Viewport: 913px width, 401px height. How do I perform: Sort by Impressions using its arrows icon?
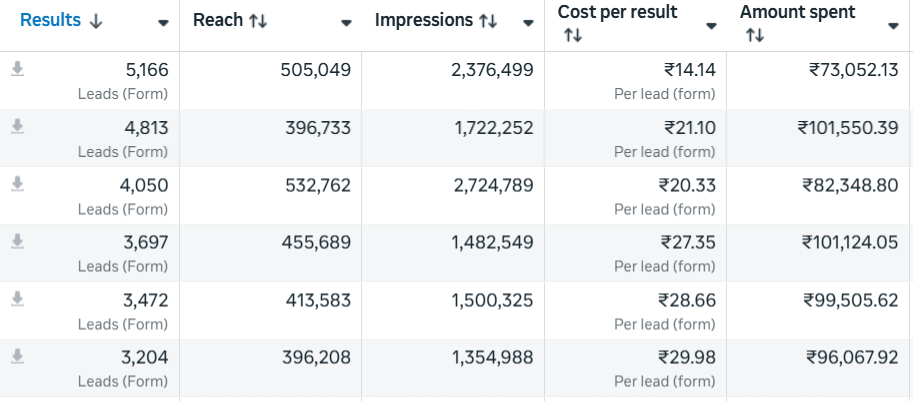489,21
